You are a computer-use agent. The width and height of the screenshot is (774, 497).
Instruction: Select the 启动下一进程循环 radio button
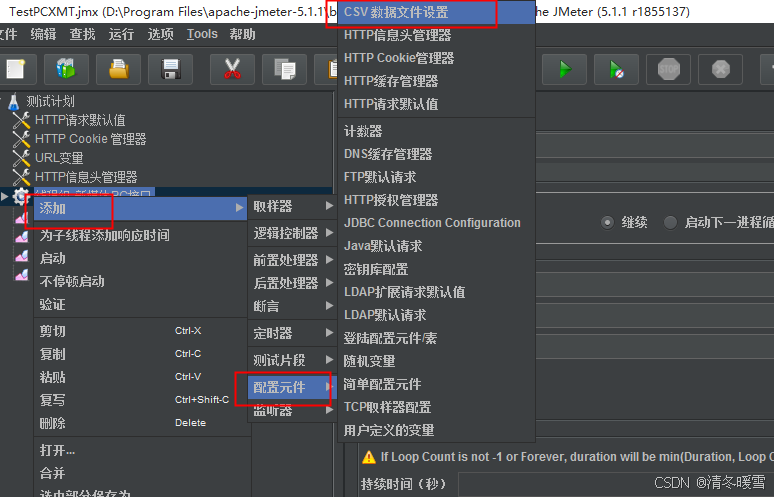670,223
